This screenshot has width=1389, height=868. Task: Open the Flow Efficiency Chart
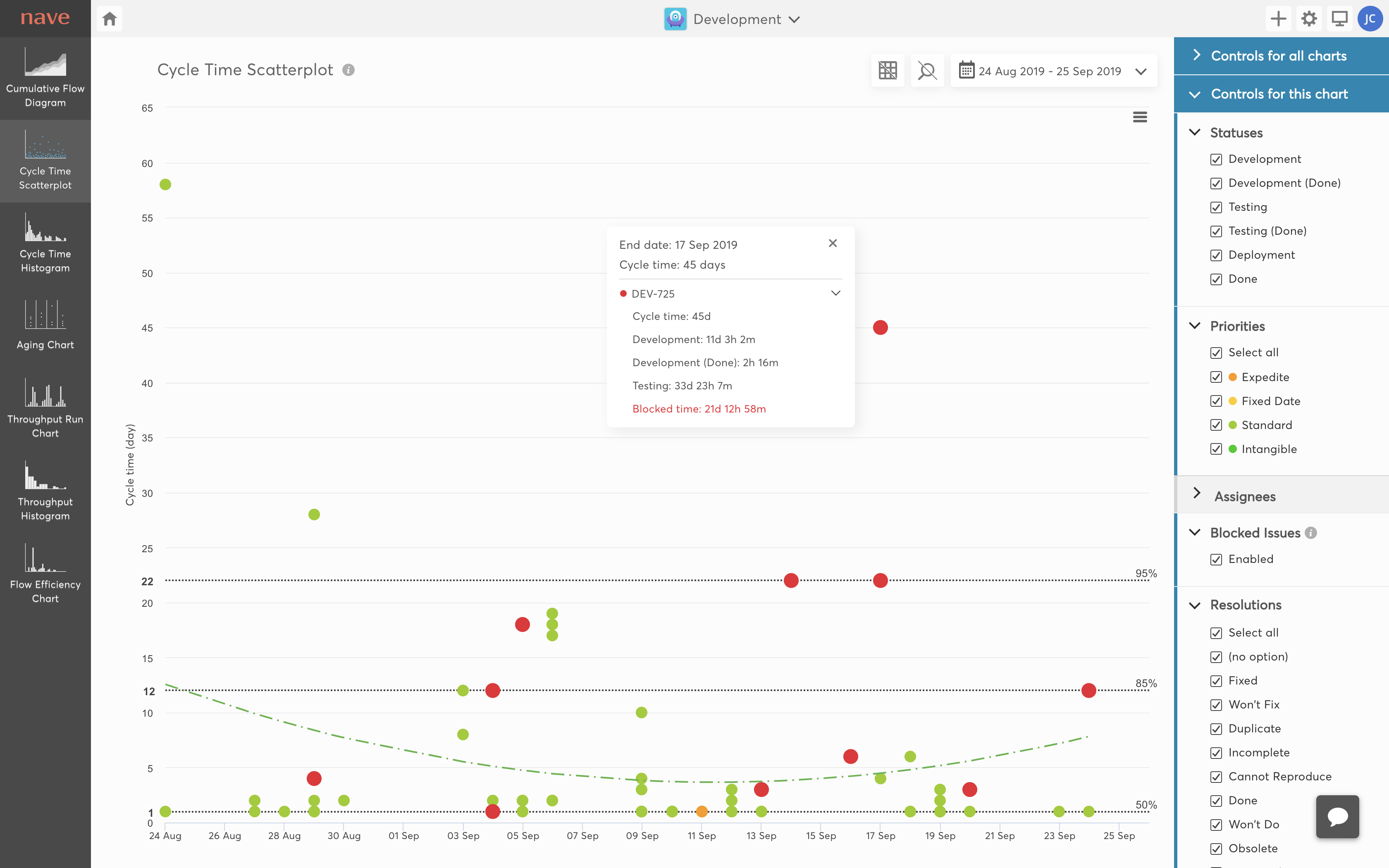[45, 574]
